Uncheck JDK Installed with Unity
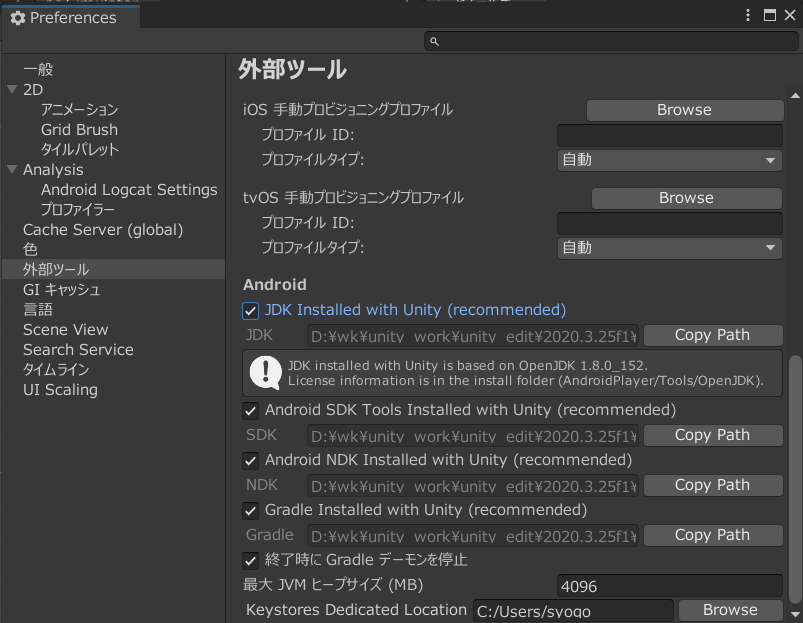 (x=250, y=311)
